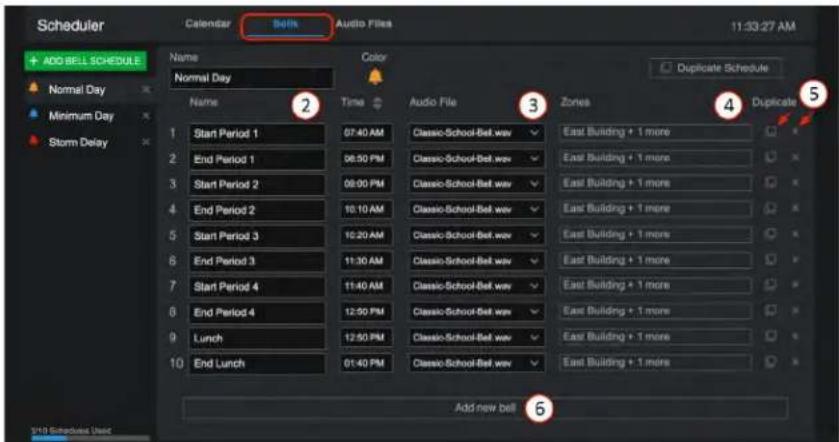Delete the End Period 3 bell
This screenshot has width=839, height=442.
(x=795, y=260)
